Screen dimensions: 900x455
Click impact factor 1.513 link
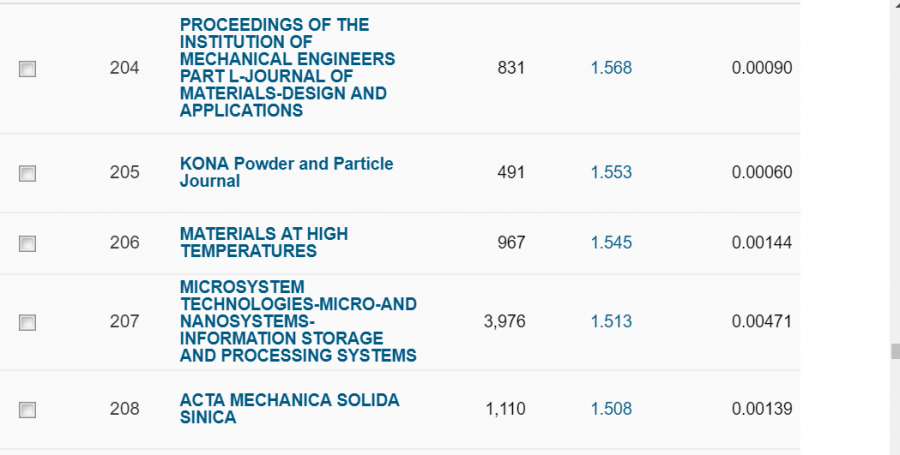coord(611,321)
